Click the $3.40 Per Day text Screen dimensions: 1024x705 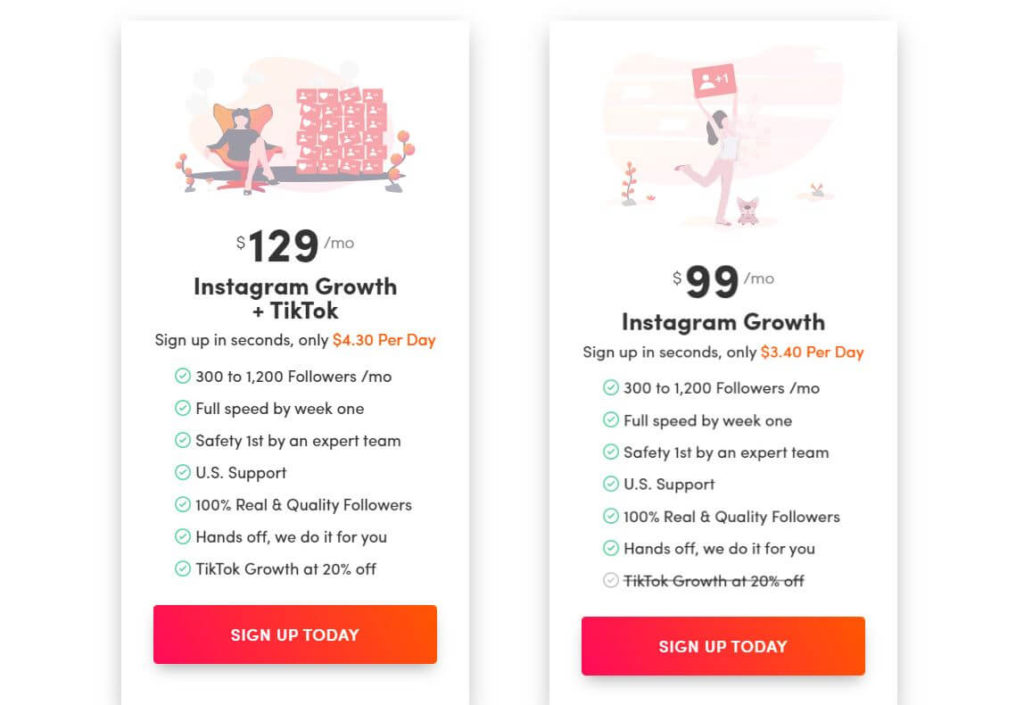812,352
